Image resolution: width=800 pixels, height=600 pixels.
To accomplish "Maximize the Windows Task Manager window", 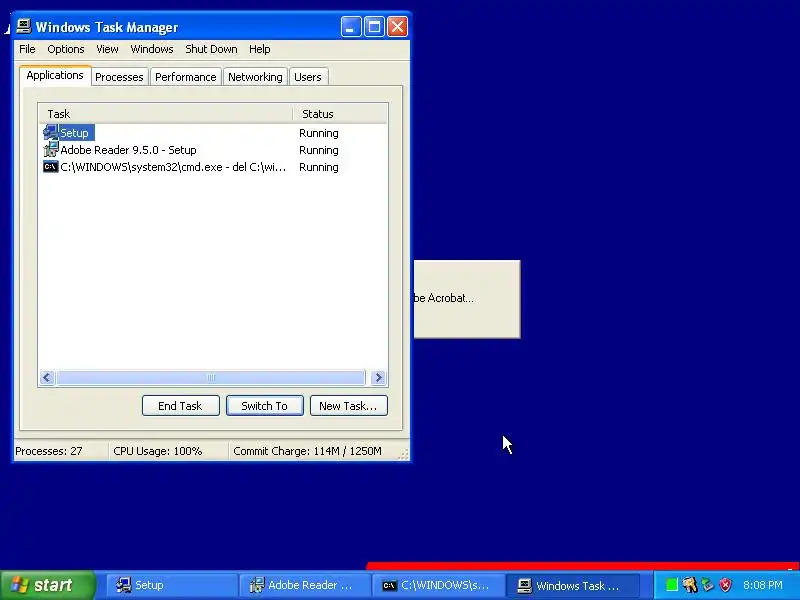I will click(374, 27).
